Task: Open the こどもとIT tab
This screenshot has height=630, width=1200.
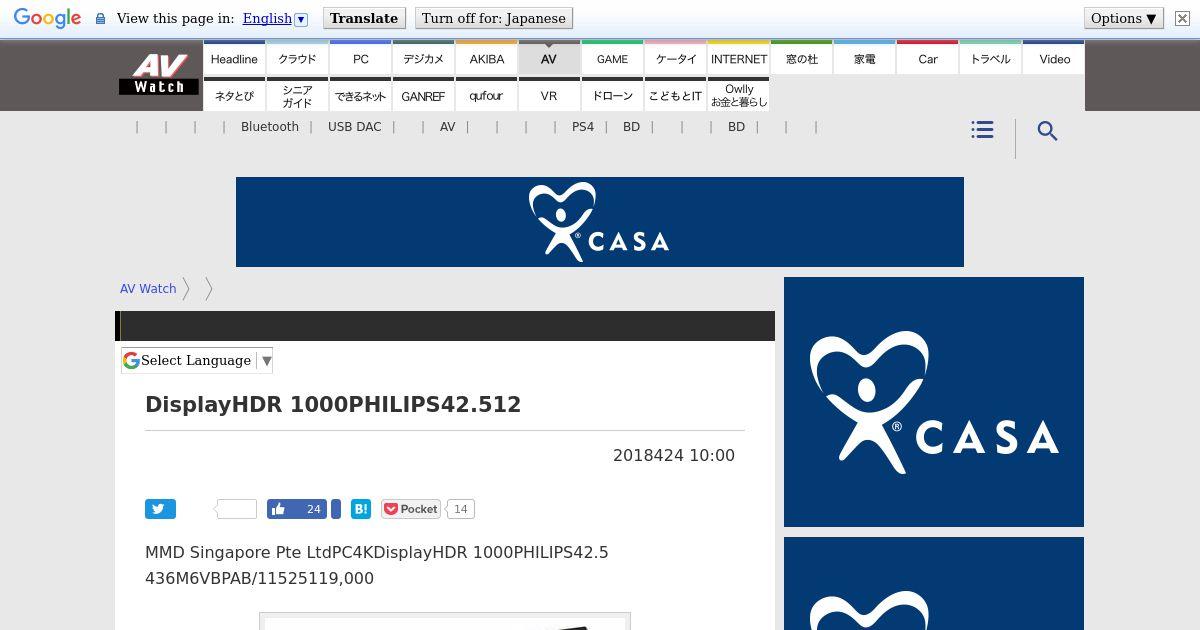Action: pos(675,95)
